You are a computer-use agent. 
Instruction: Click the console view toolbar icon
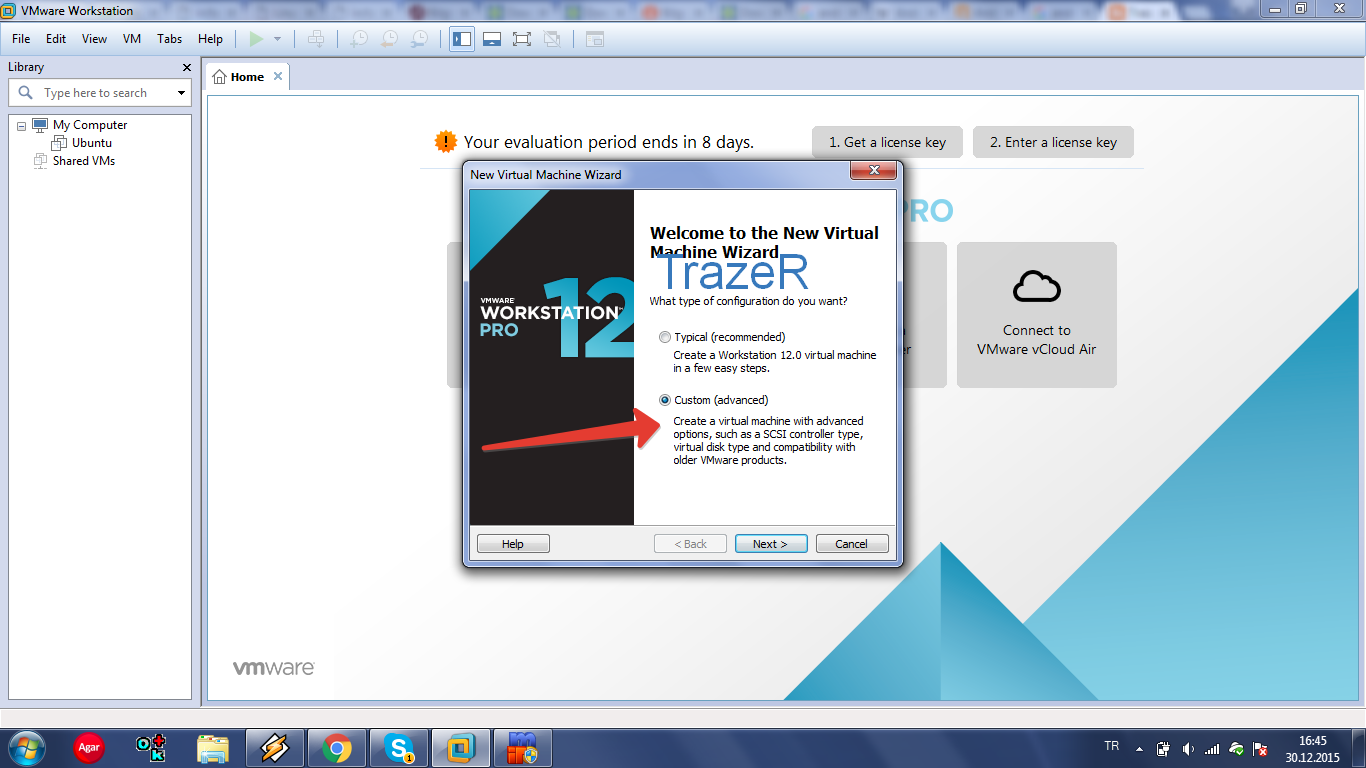pos(595,39)
